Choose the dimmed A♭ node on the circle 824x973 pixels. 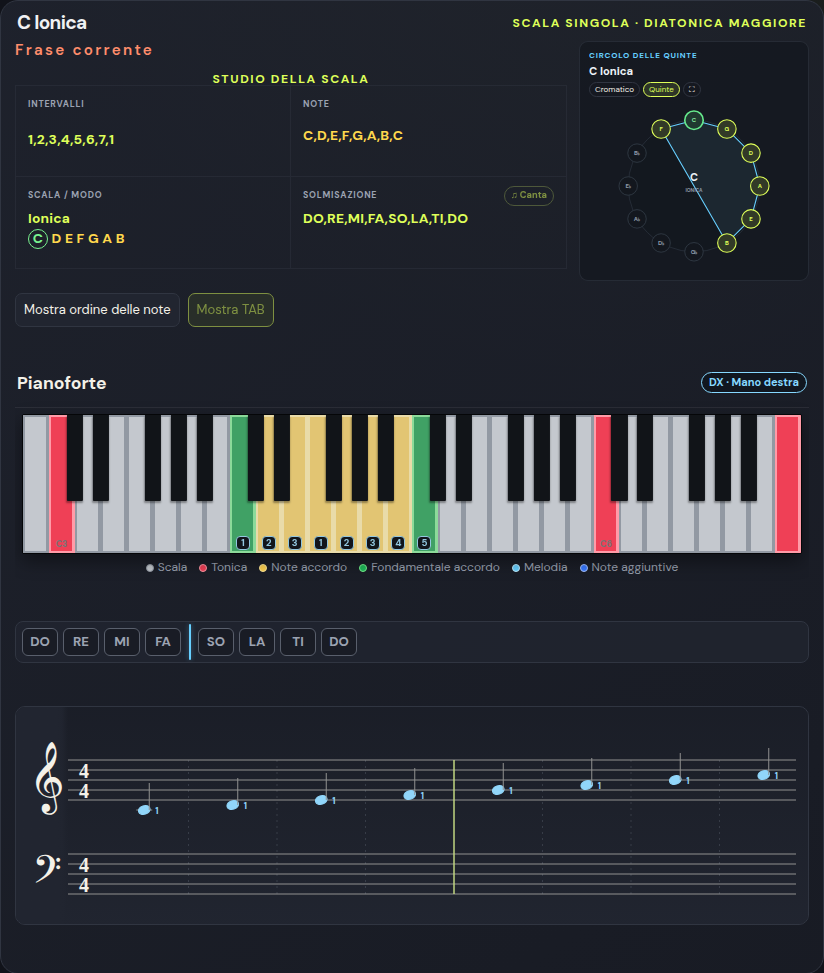[637, 218]
